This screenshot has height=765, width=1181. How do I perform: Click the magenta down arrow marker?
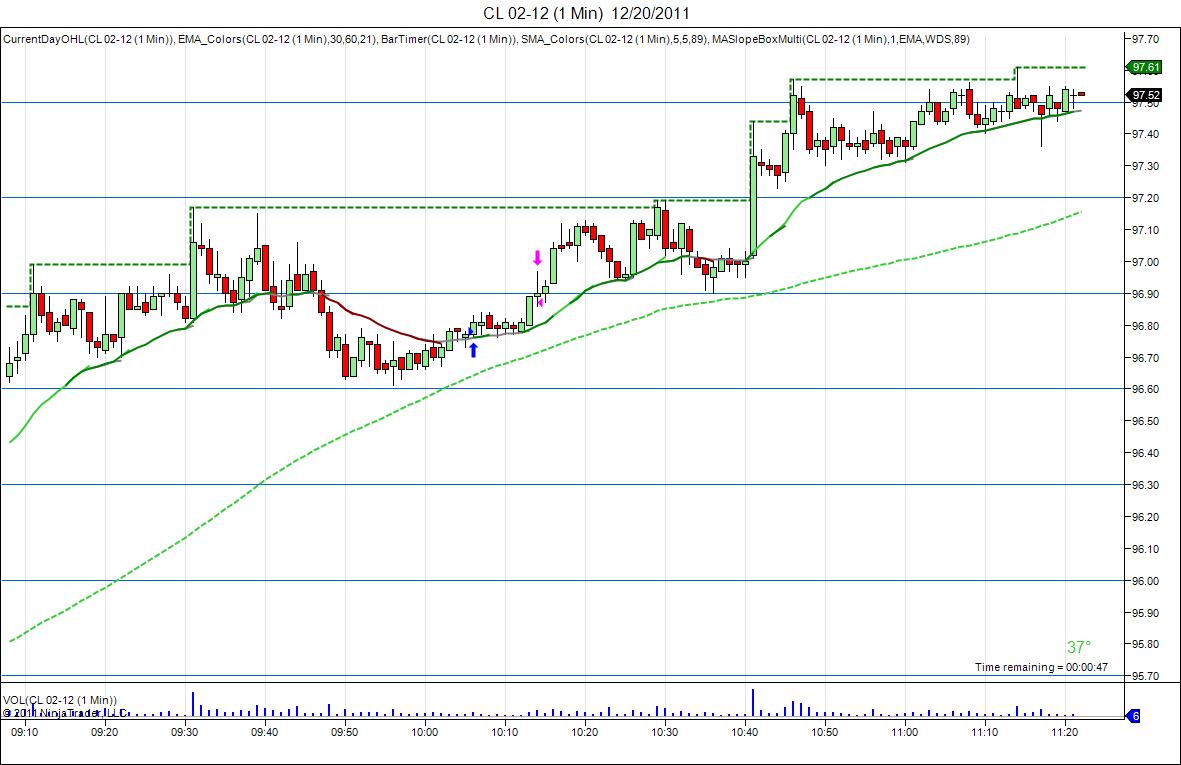point(537,258)
